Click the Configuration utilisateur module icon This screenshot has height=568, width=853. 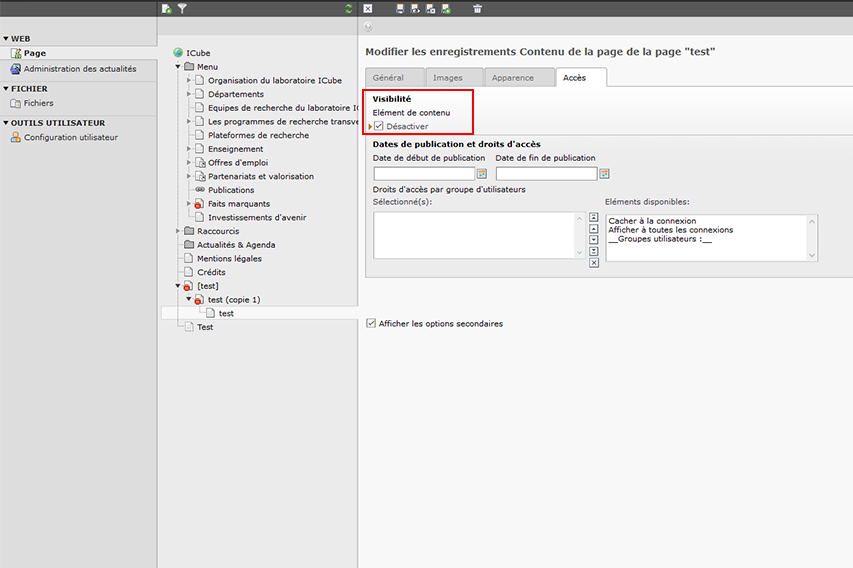point(16,138)
